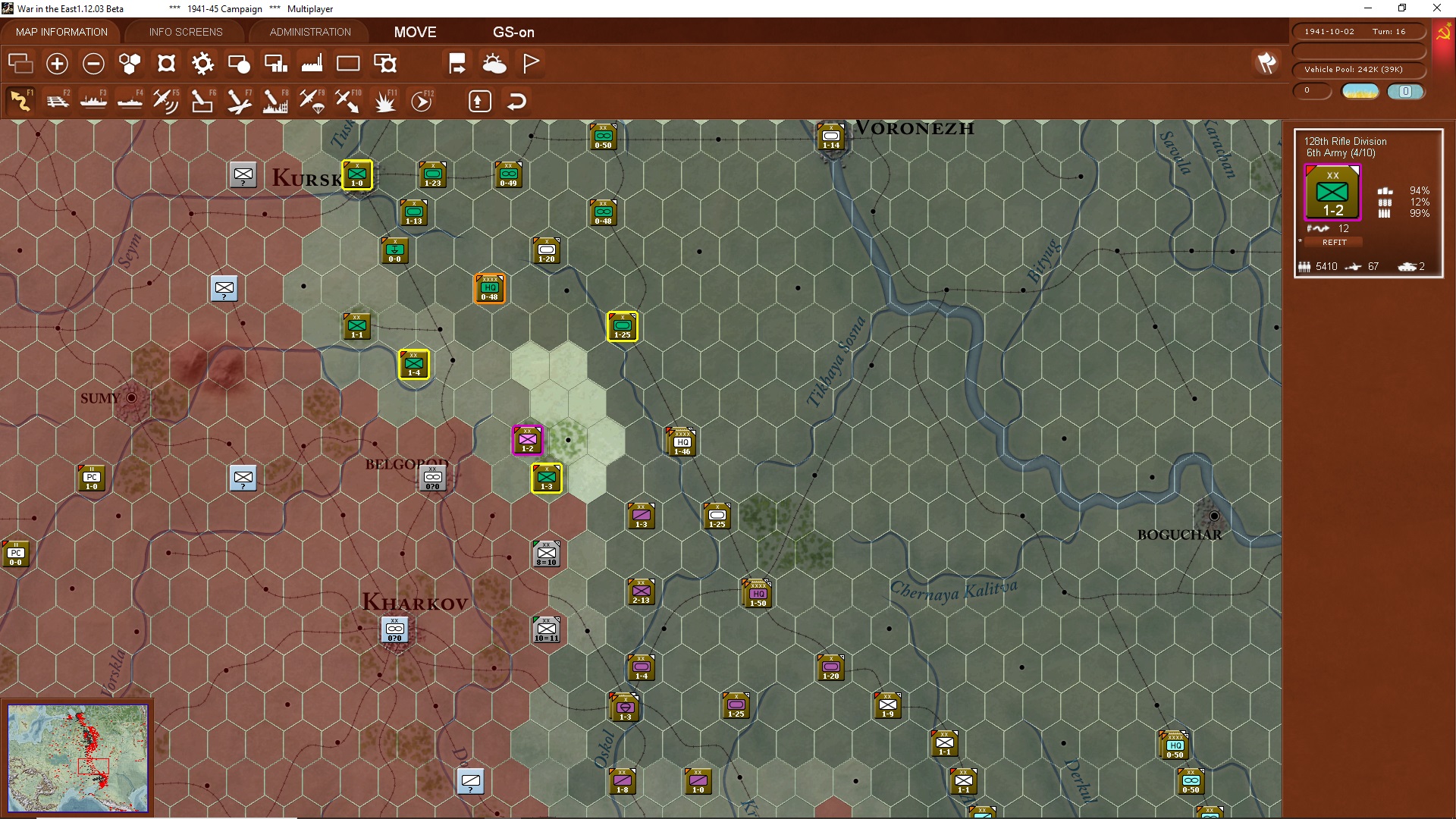This screenshot has height=819, width=1456.
Task: Select the yellow-highlighted 1-25 unit
Action: coord(623,326)
